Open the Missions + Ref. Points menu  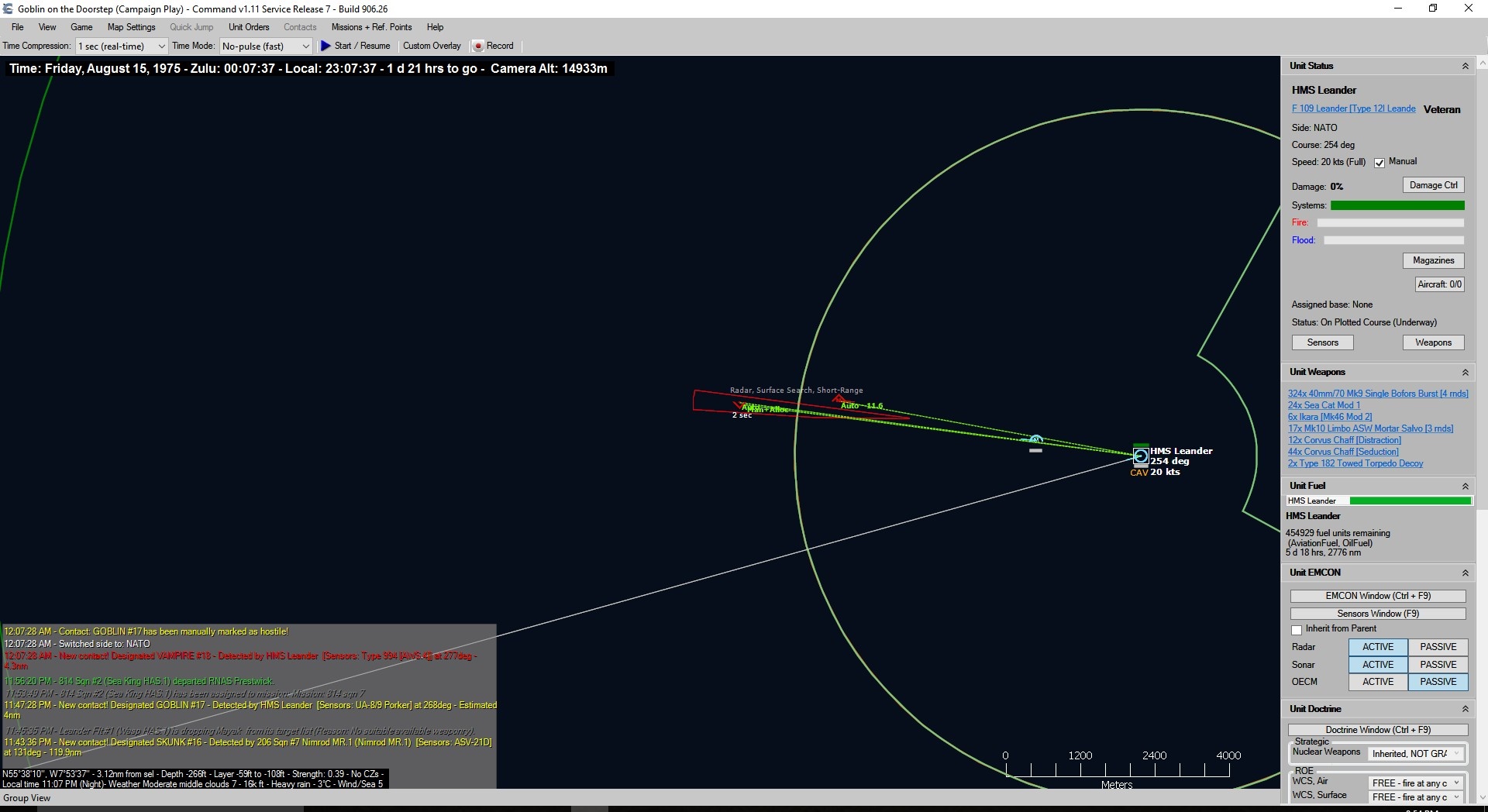[371, 27]
